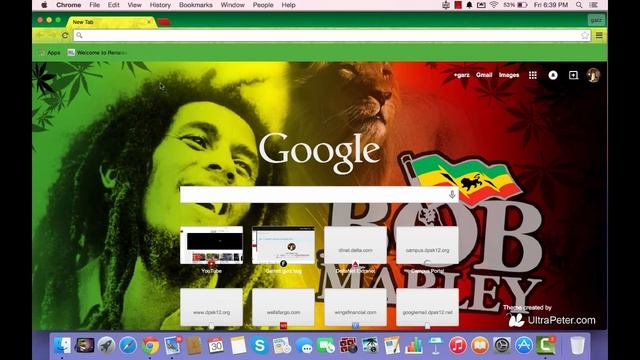Reload the page with the refresh icon
The height and width of the screenshot is (360, 640).
[65, 36]
